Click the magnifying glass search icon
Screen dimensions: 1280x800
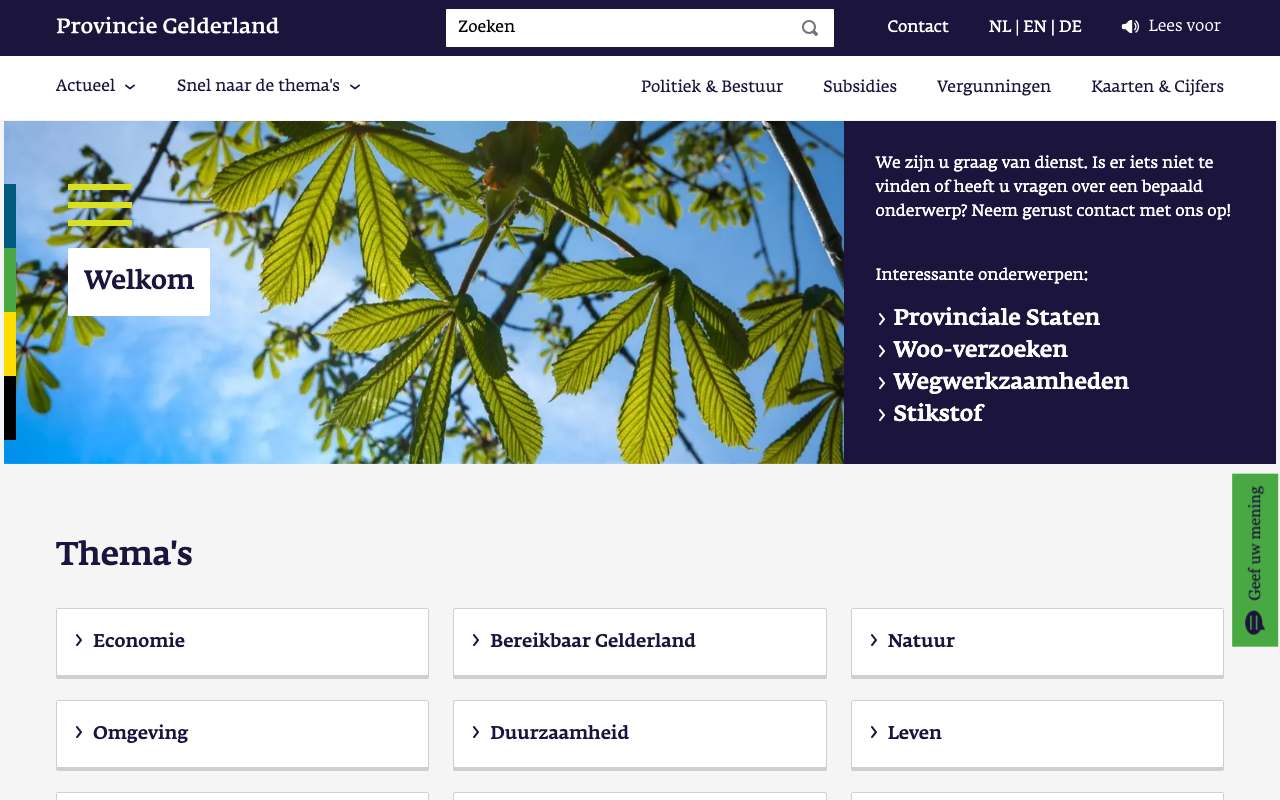(x=810, y=28)
